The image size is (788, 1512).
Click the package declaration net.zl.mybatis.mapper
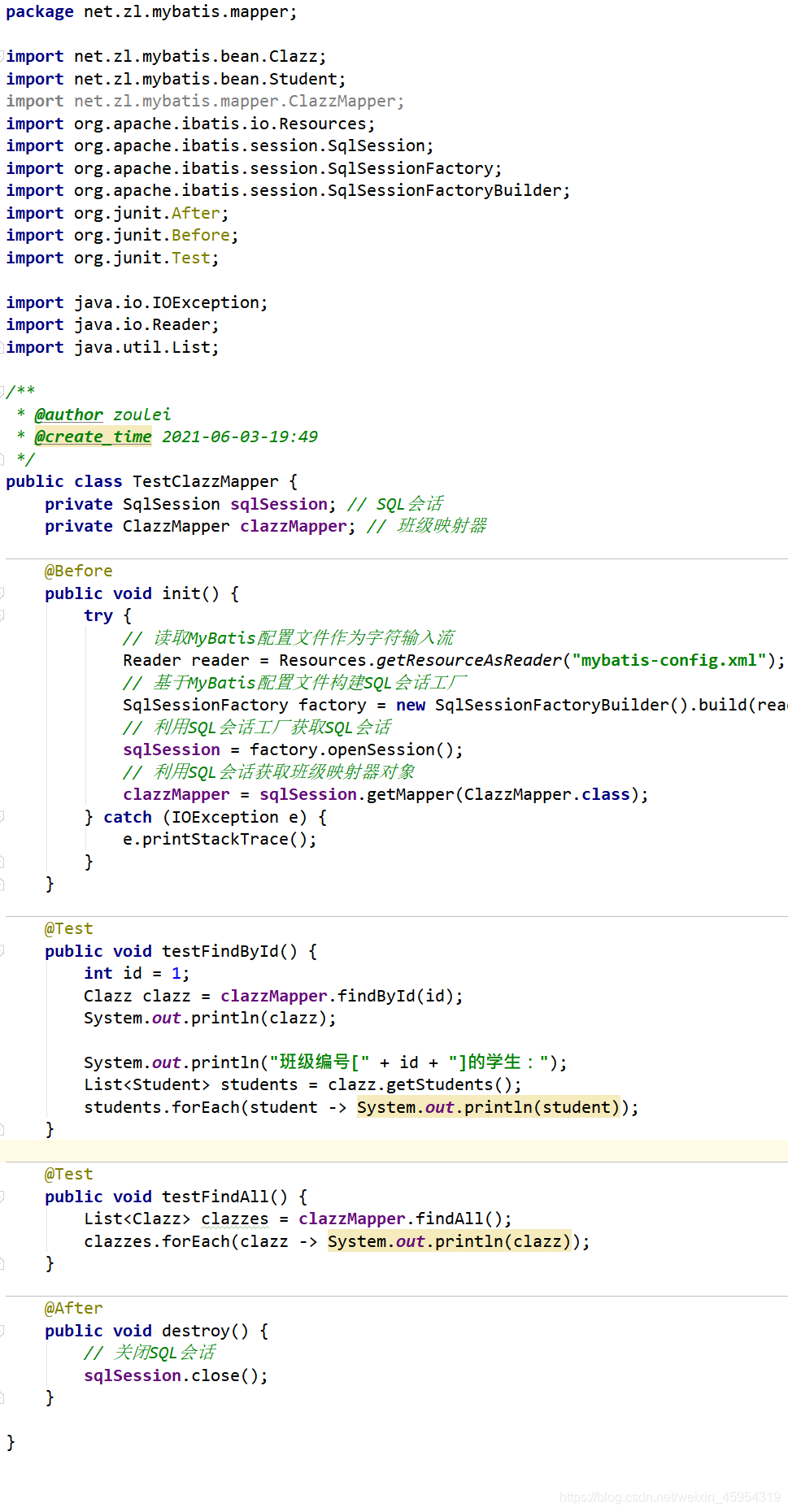click(x=151, y=12)
